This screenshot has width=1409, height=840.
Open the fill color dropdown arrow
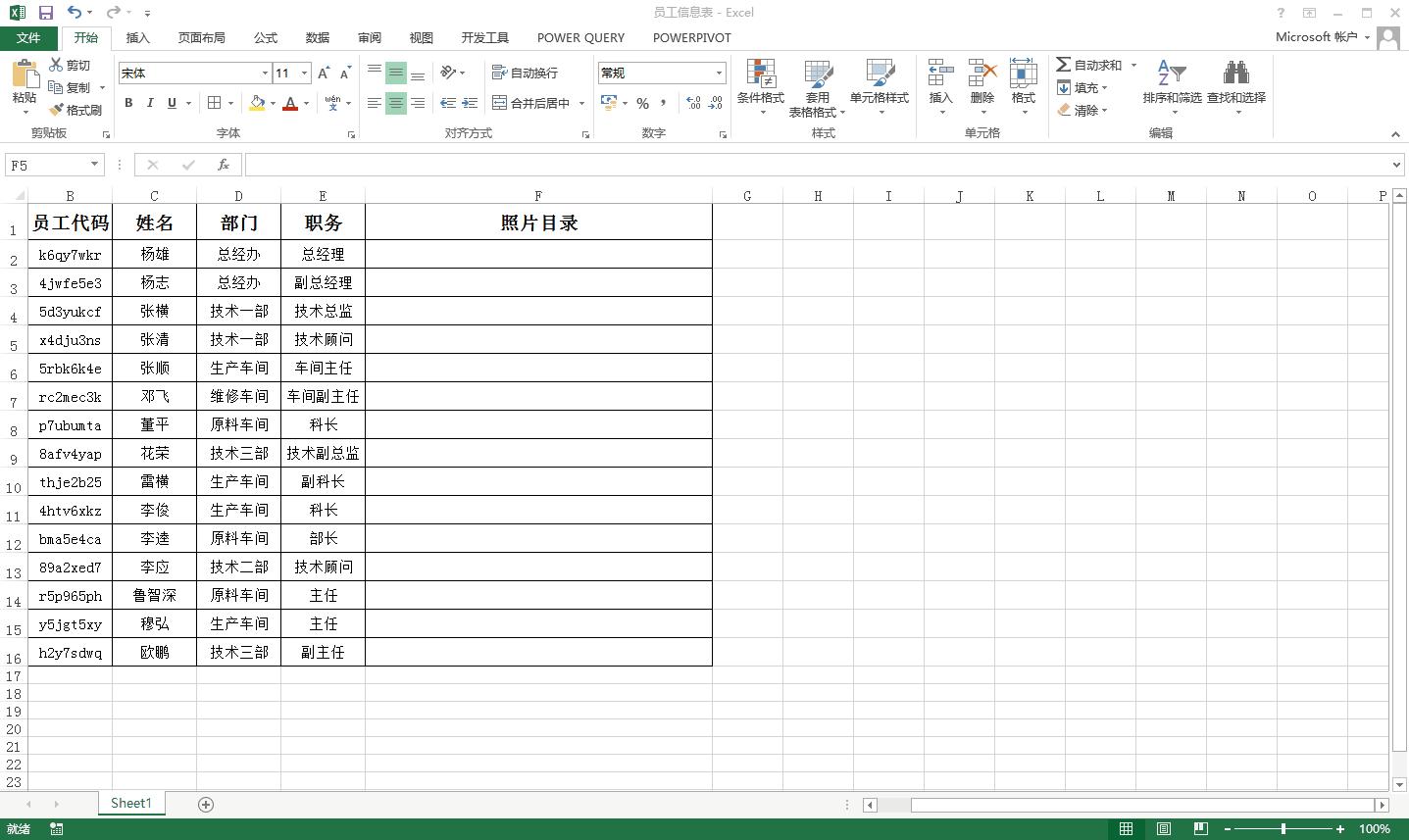271,103
